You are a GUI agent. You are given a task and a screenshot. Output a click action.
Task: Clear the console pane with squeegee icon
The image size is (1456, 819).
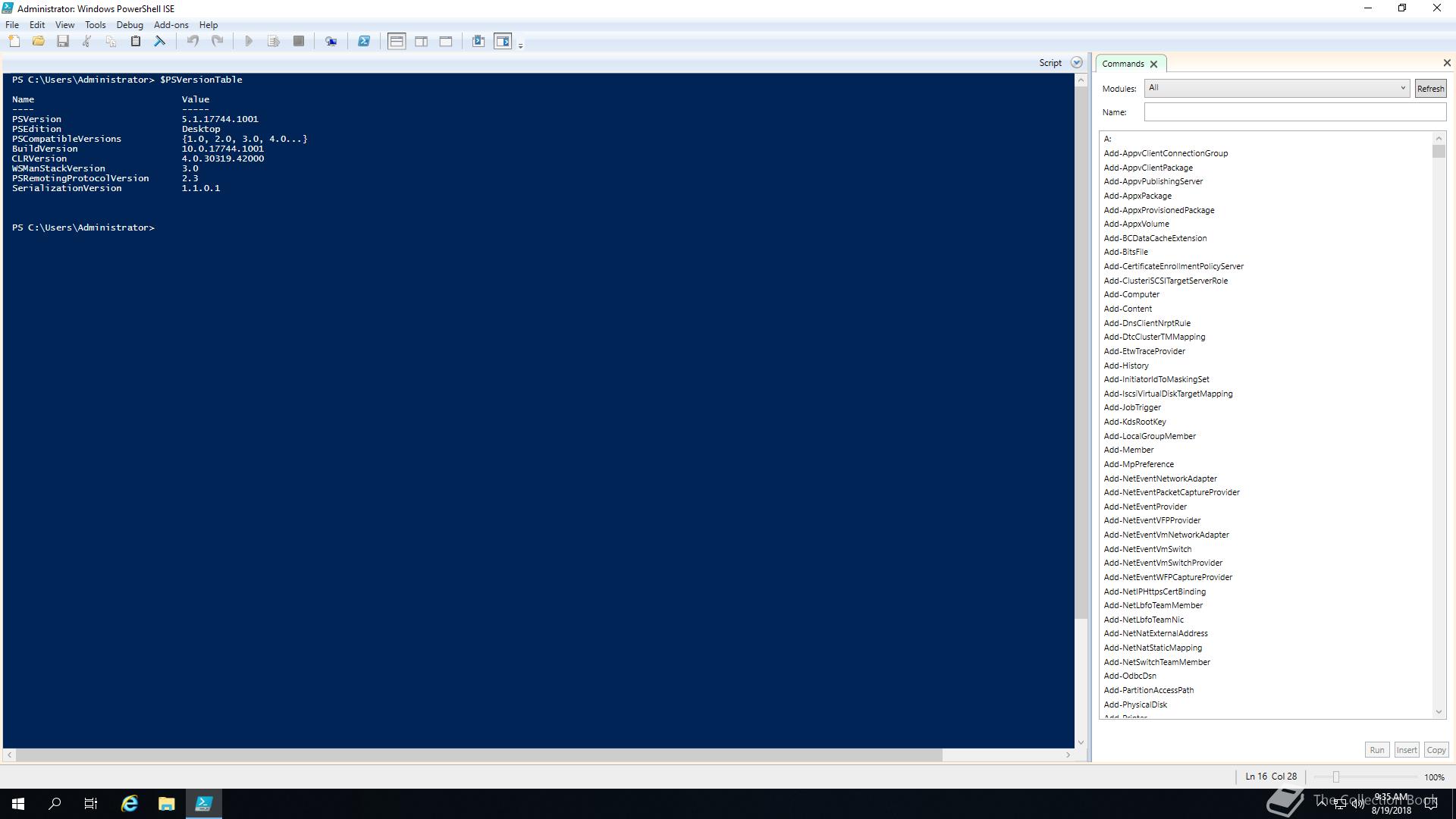[x=160, y=42]
